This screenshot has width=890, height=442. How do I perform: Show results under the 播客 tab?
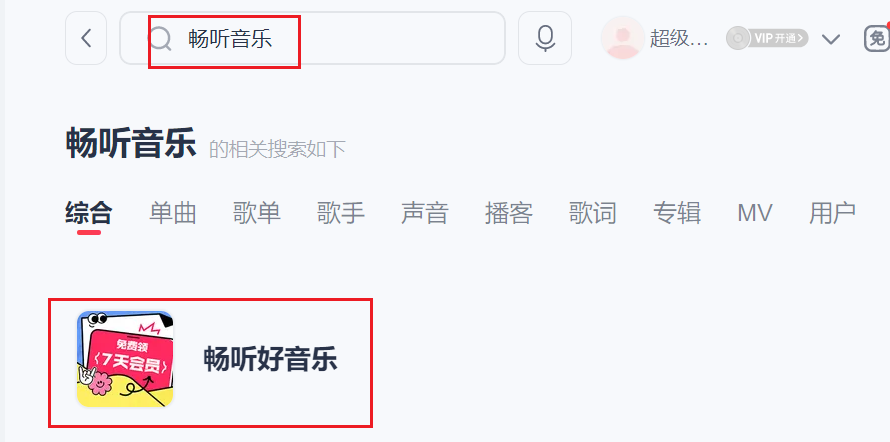point(509,213)
